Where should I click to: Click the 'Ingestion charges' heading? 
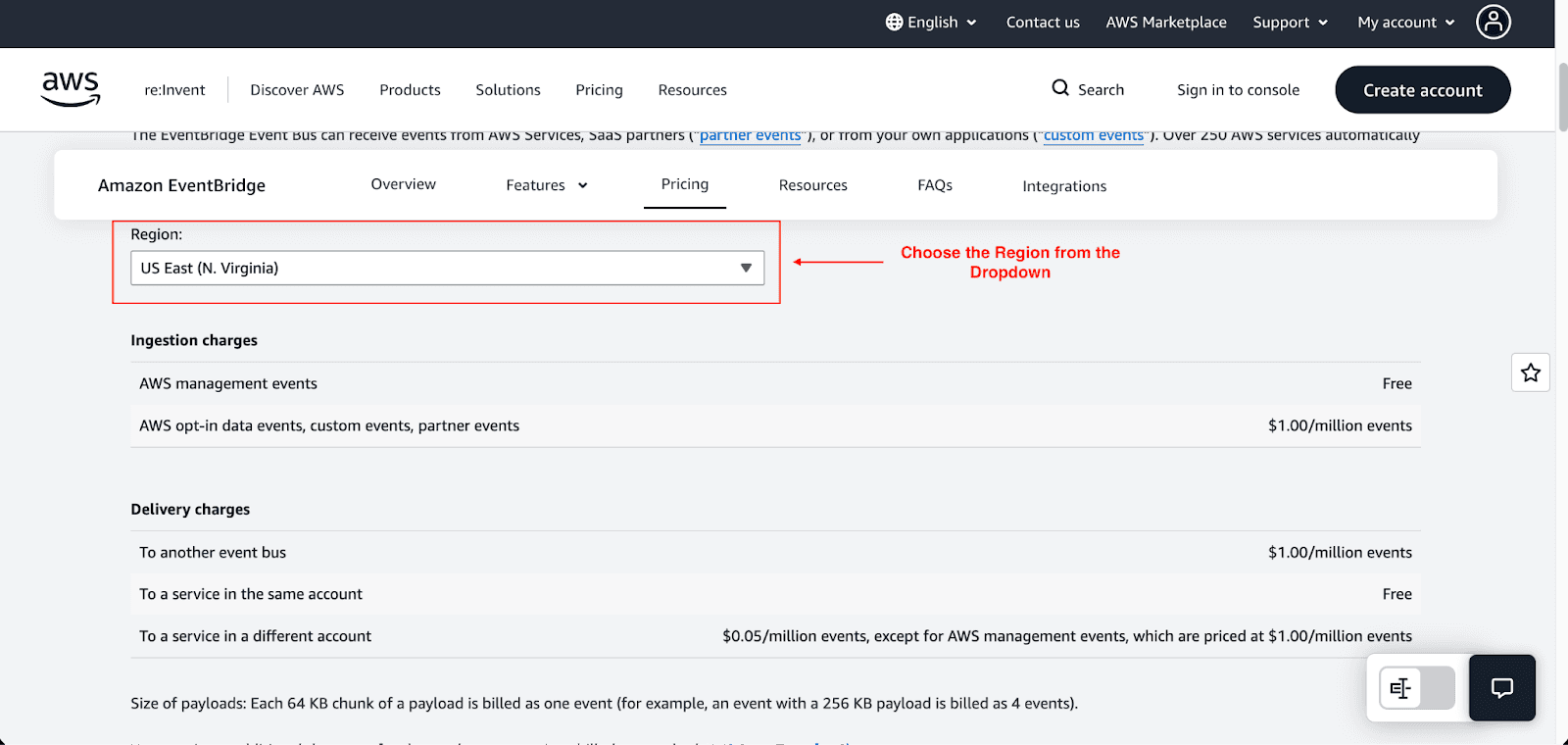click(194, 340)
